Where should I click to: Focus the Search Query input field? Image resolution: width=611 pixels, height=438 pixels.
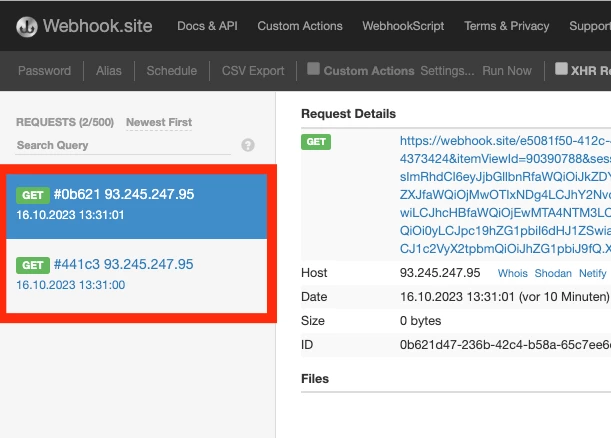[123, 145]
